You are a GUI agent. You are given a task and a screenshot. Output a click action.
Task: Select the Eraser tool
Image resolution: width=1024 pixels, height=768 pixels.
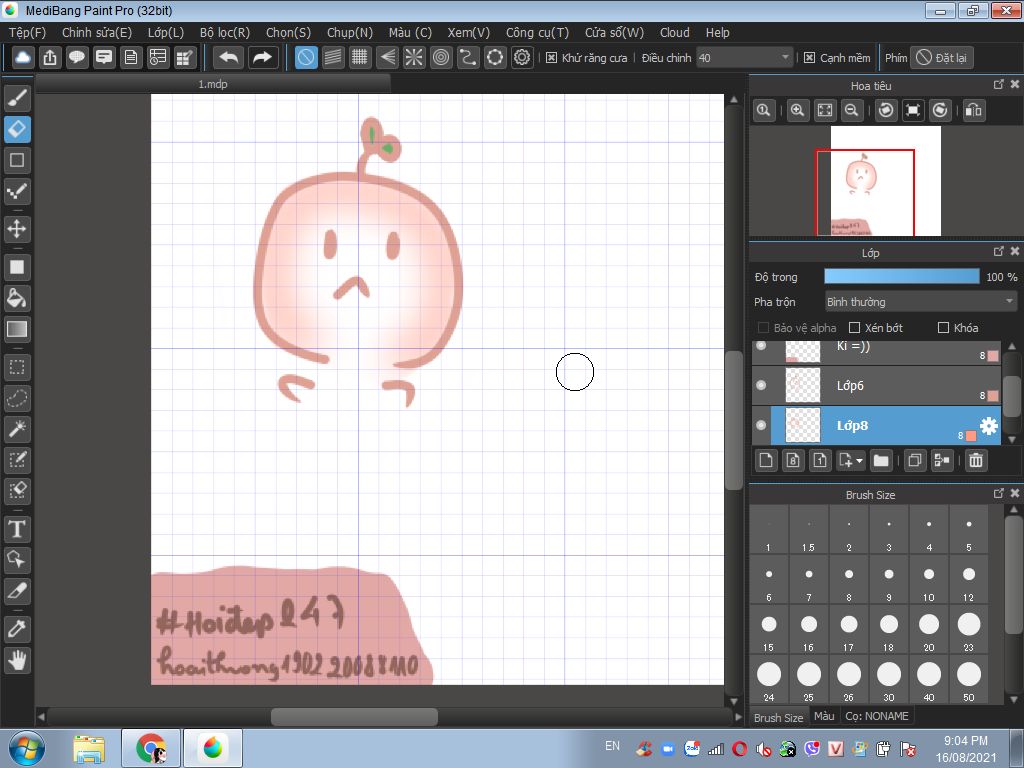(x=17, y=129)
